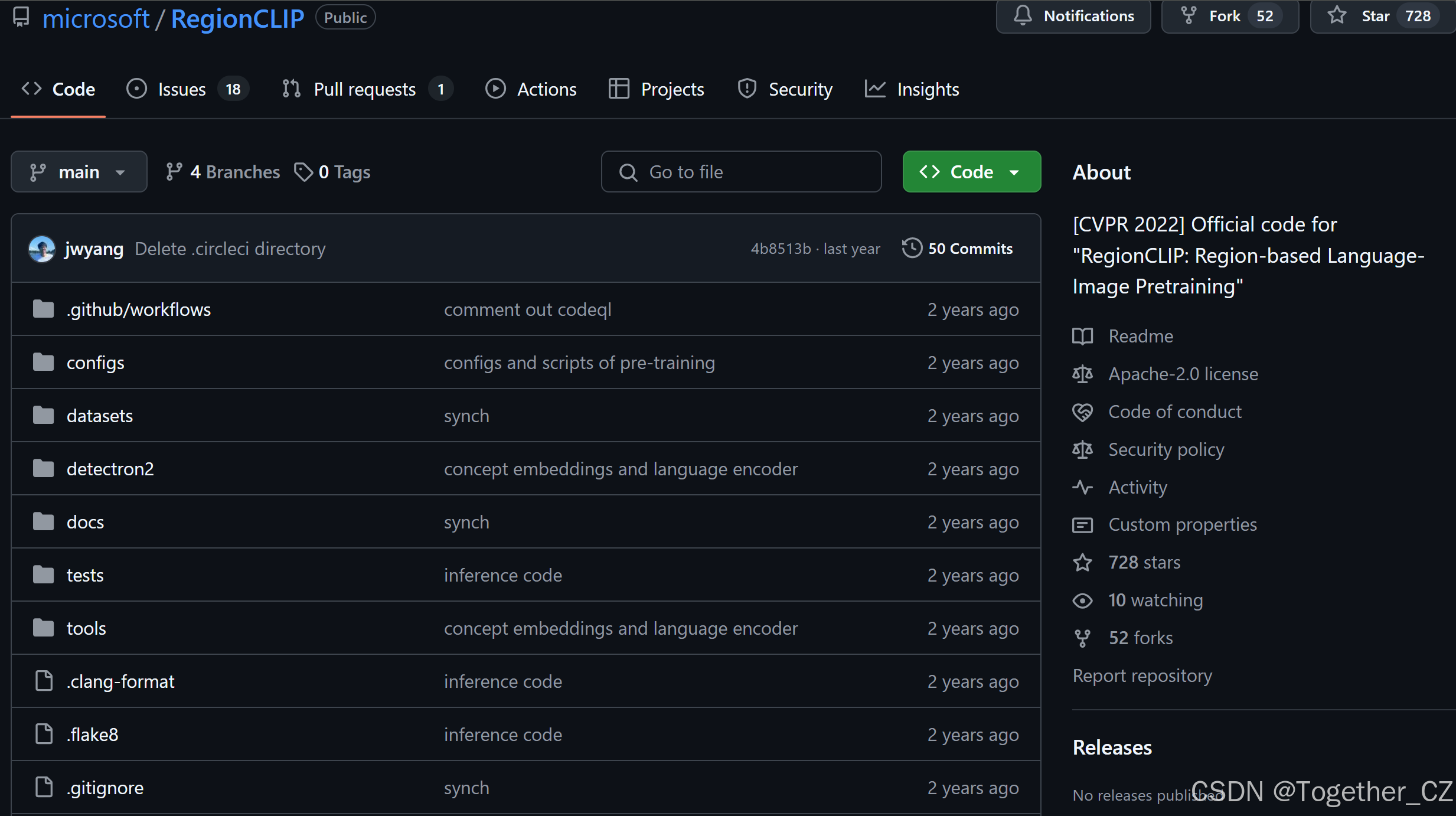Click the Notifications bell button
Screen dimensions: 1456x816
1073,16
